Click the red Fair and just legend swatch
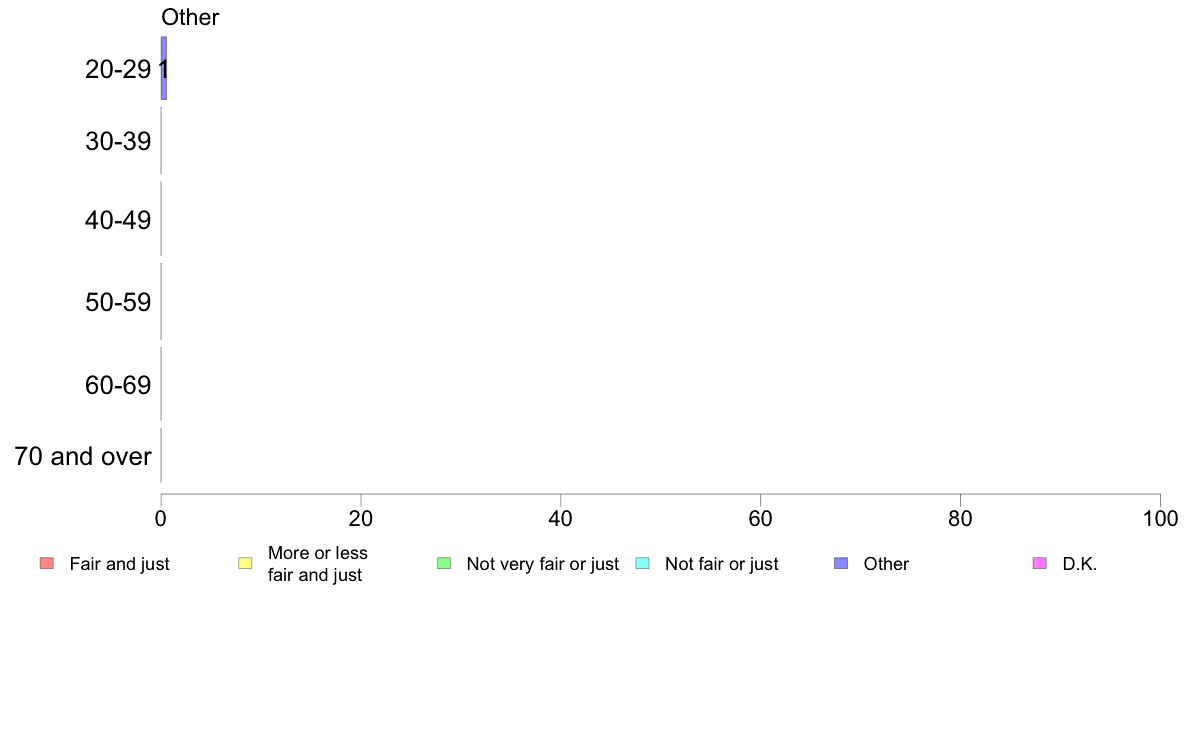 pyautogui.click(x=47, y=563)
